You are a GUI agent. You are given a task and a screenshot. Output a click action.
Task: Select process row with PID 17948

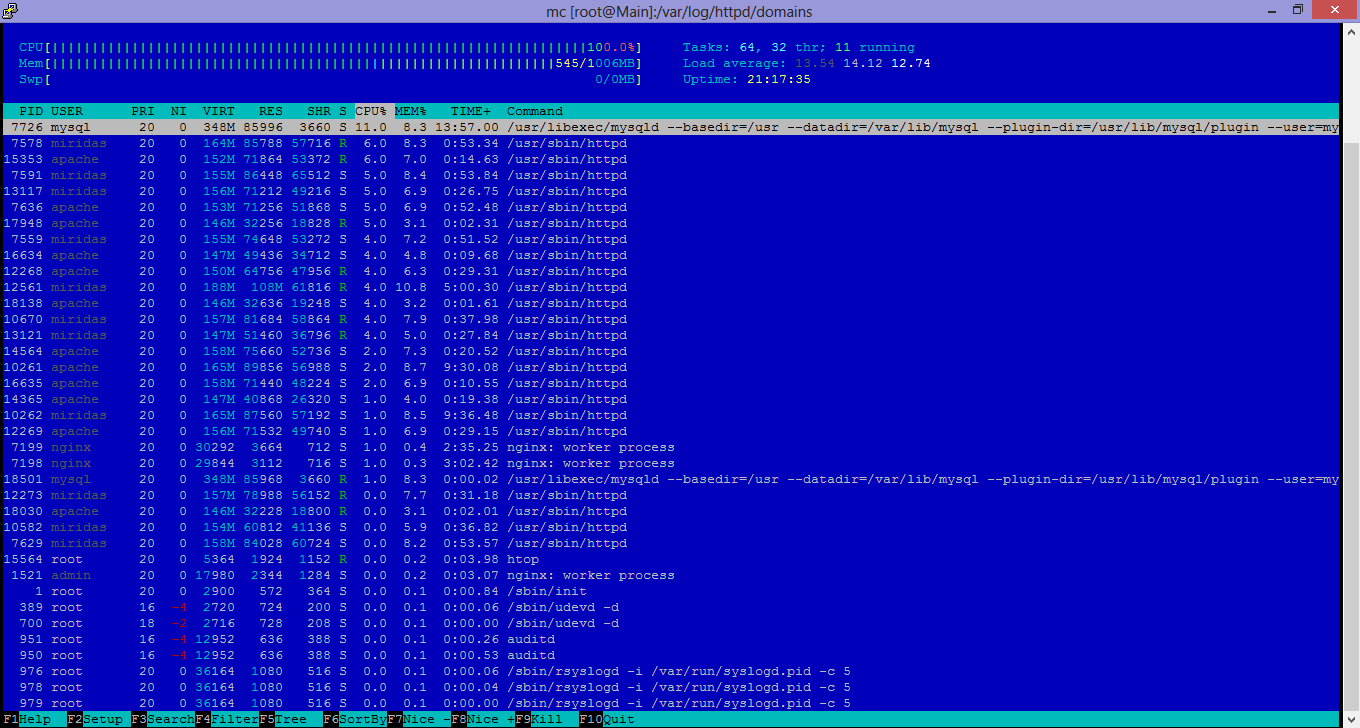tap(670, 223)
